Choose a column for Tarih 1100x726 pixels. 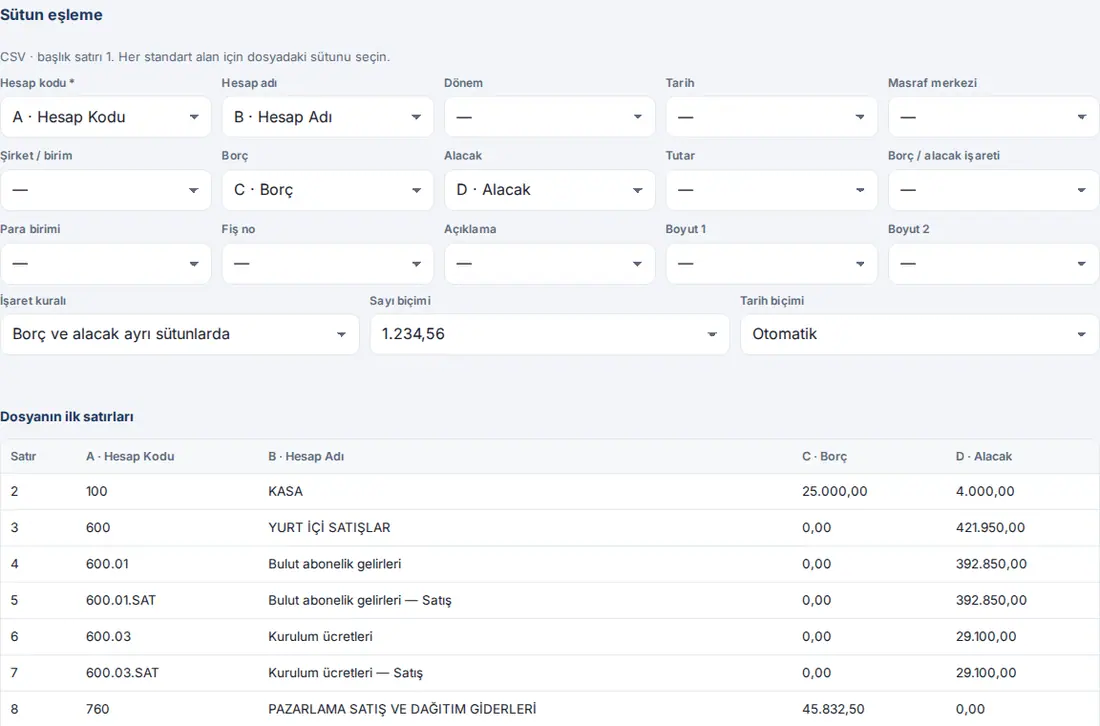coord(772,117)
